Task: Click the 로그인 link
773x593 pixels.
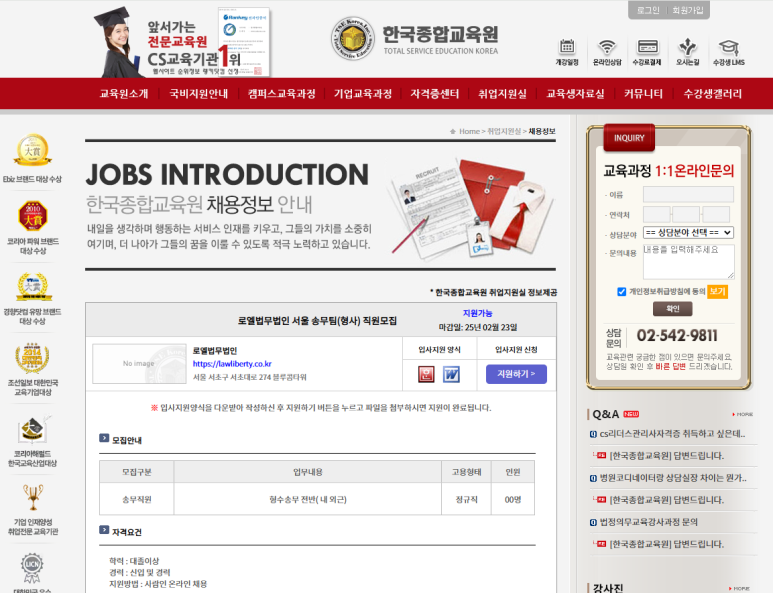Action: [648, 10]
